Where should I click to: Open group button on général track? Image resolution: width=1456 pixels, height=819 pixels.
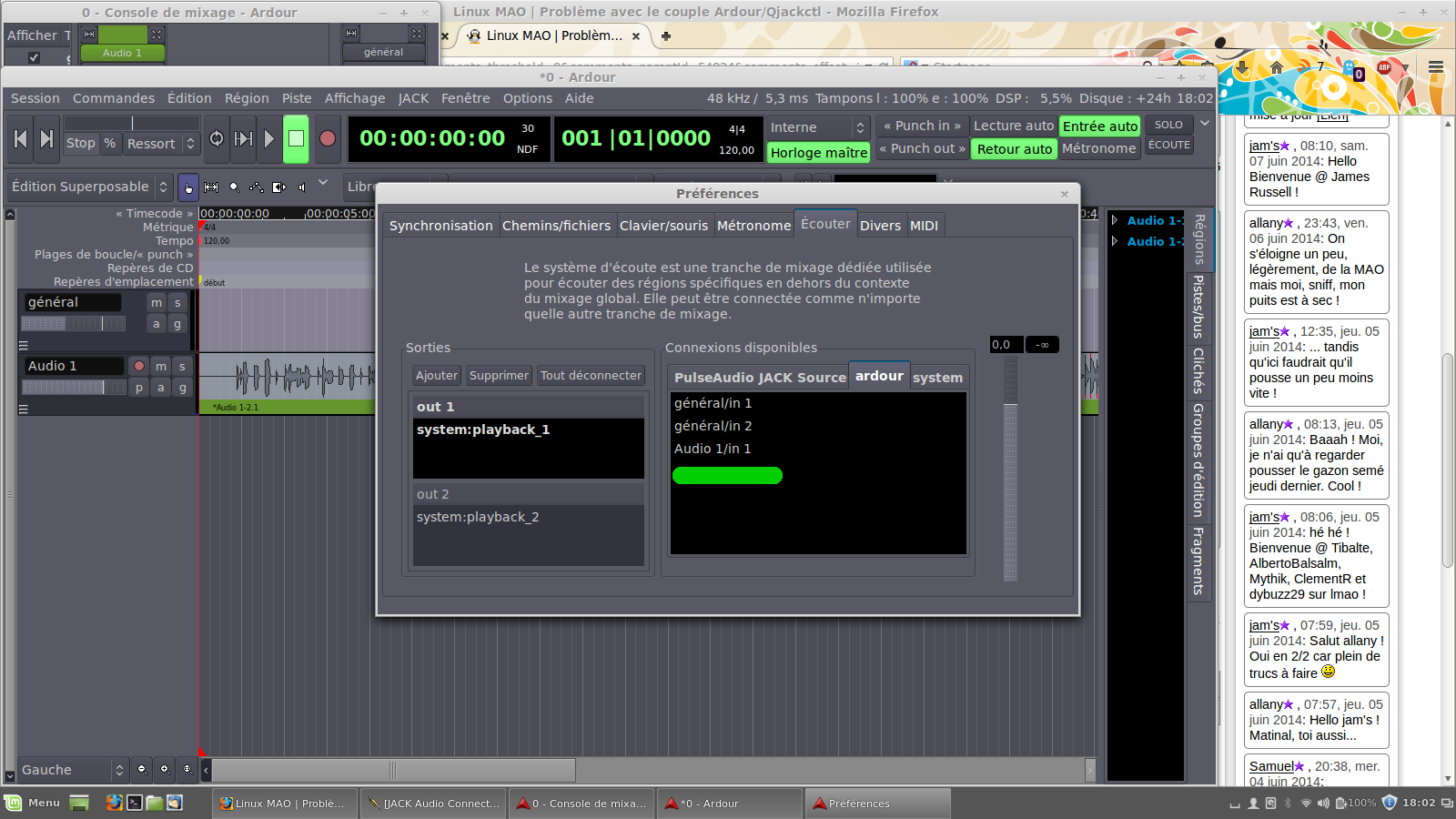coord(177,323)
